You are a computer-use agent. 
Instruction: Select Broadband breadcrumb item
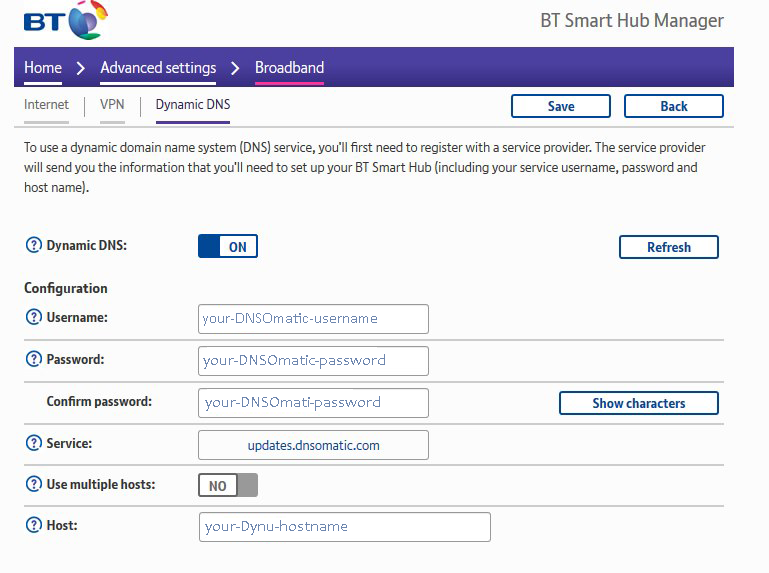pyautogui.click(x=289, y=68)
